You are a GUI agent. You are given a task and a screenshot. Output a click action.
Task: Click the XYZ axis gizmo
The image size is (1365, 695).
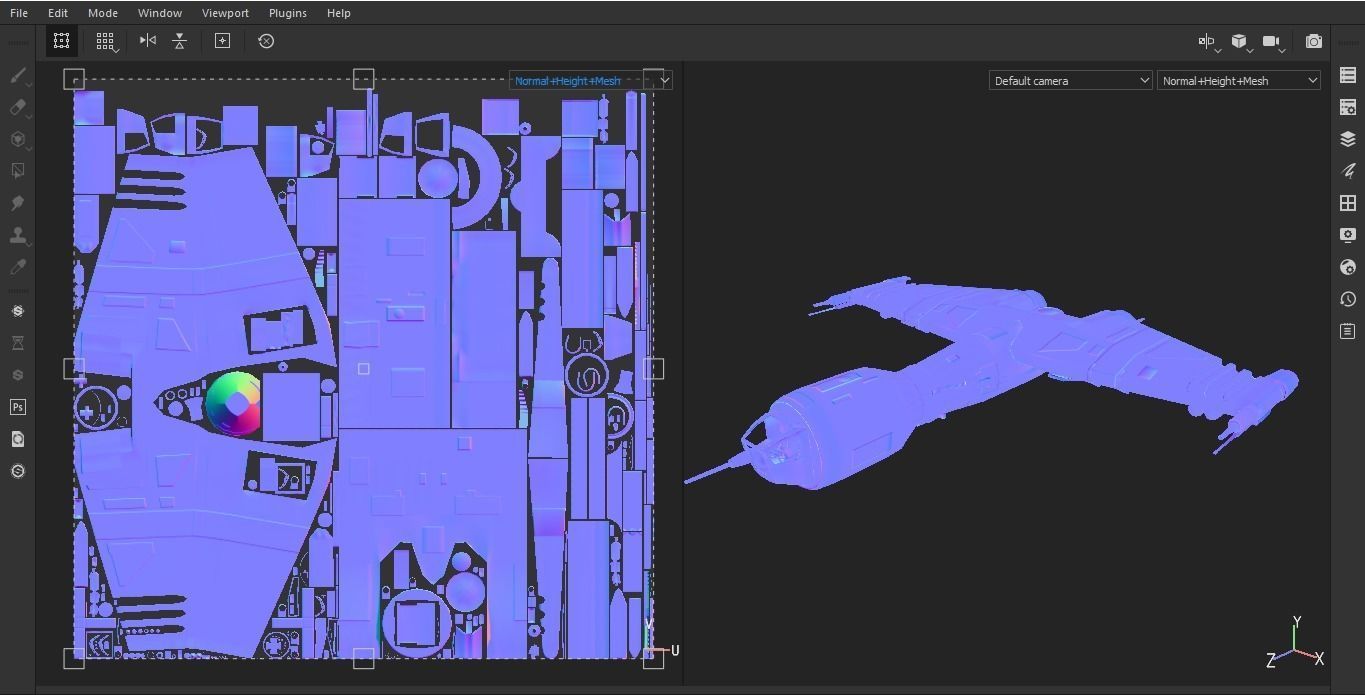click(1296, 643)
